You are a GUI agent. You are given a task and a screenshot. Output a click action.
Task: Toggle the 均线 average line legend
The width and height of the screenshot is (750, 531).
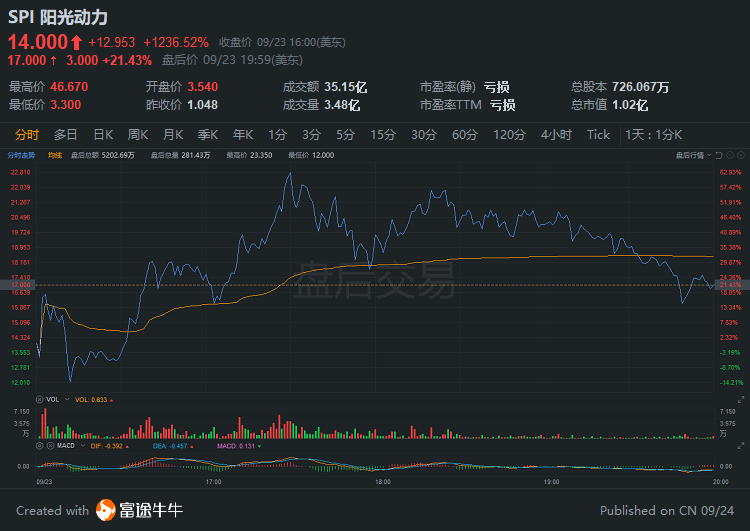[54, 155]
